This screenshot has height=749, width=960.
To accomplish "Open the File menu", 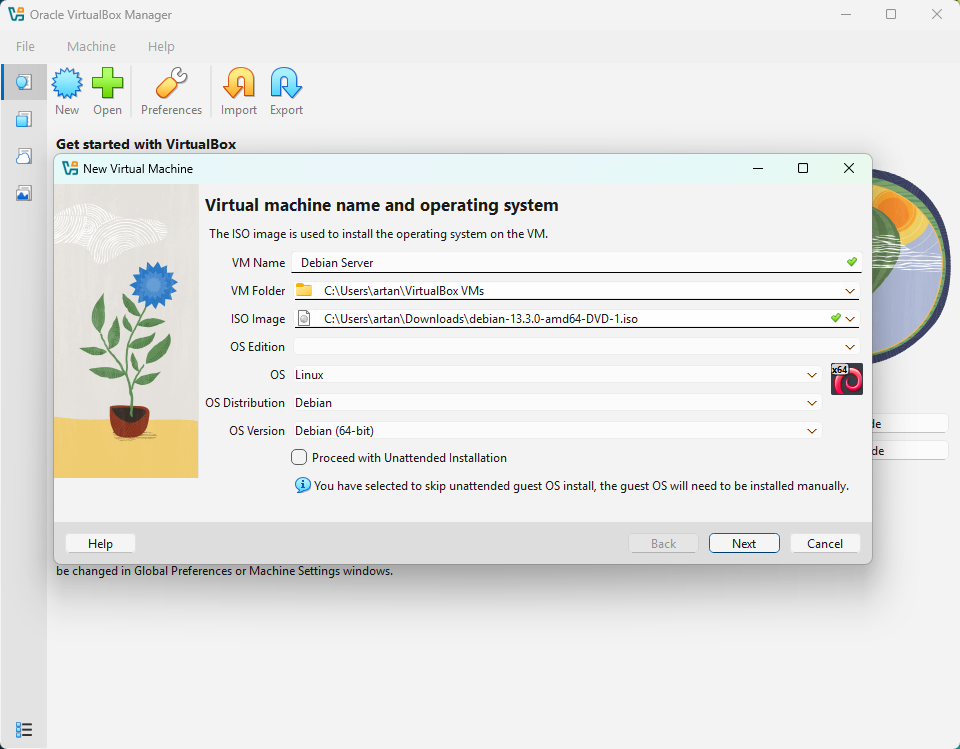I will click(x=25, y=46).
